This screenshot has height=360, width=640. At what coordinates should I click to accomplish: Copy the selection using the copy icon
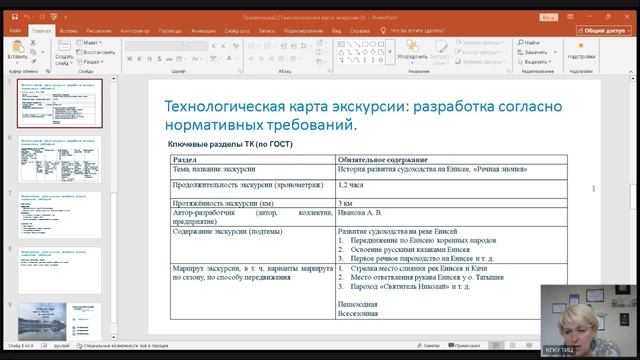point(33,52)
